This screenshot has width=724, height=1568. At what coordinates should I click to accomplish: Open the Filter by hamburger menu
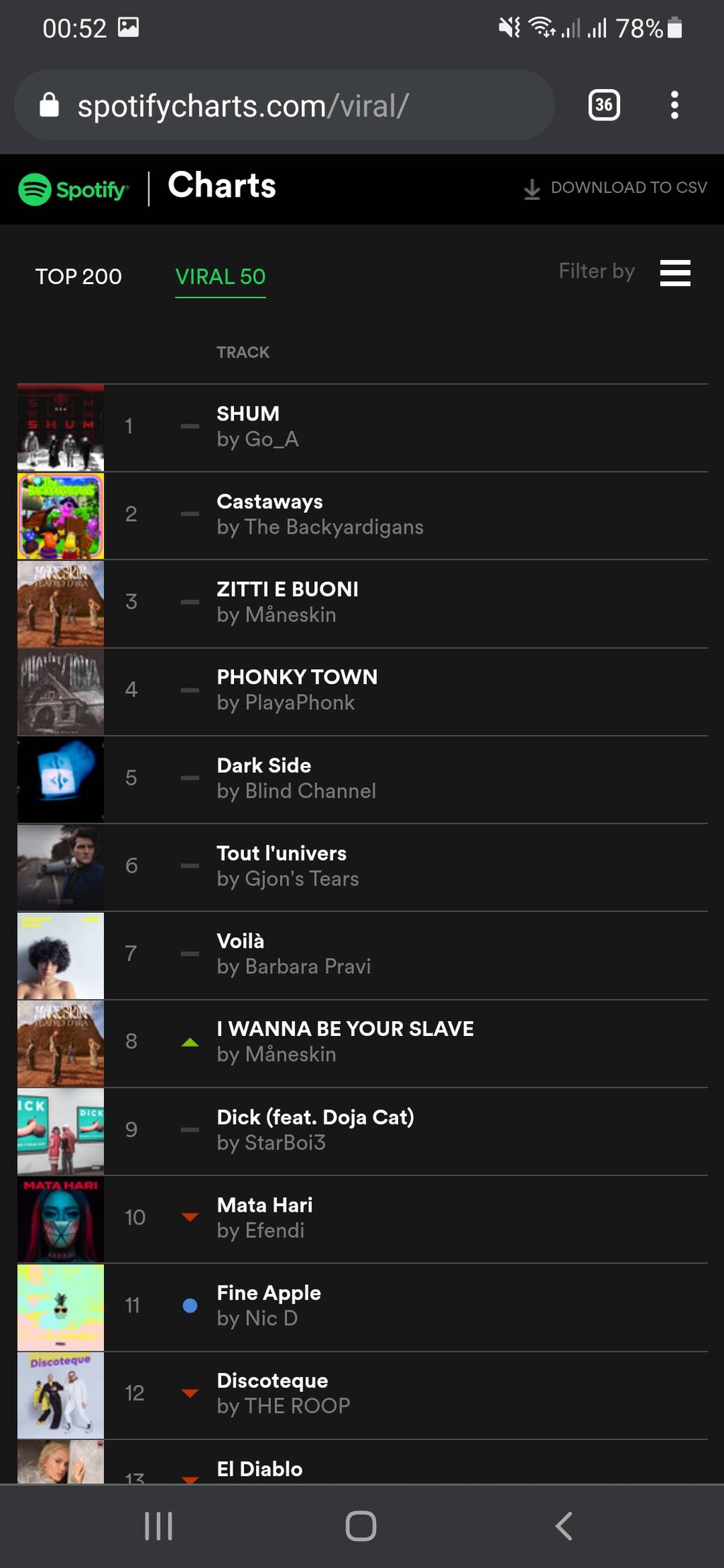(x=675, y=273)
